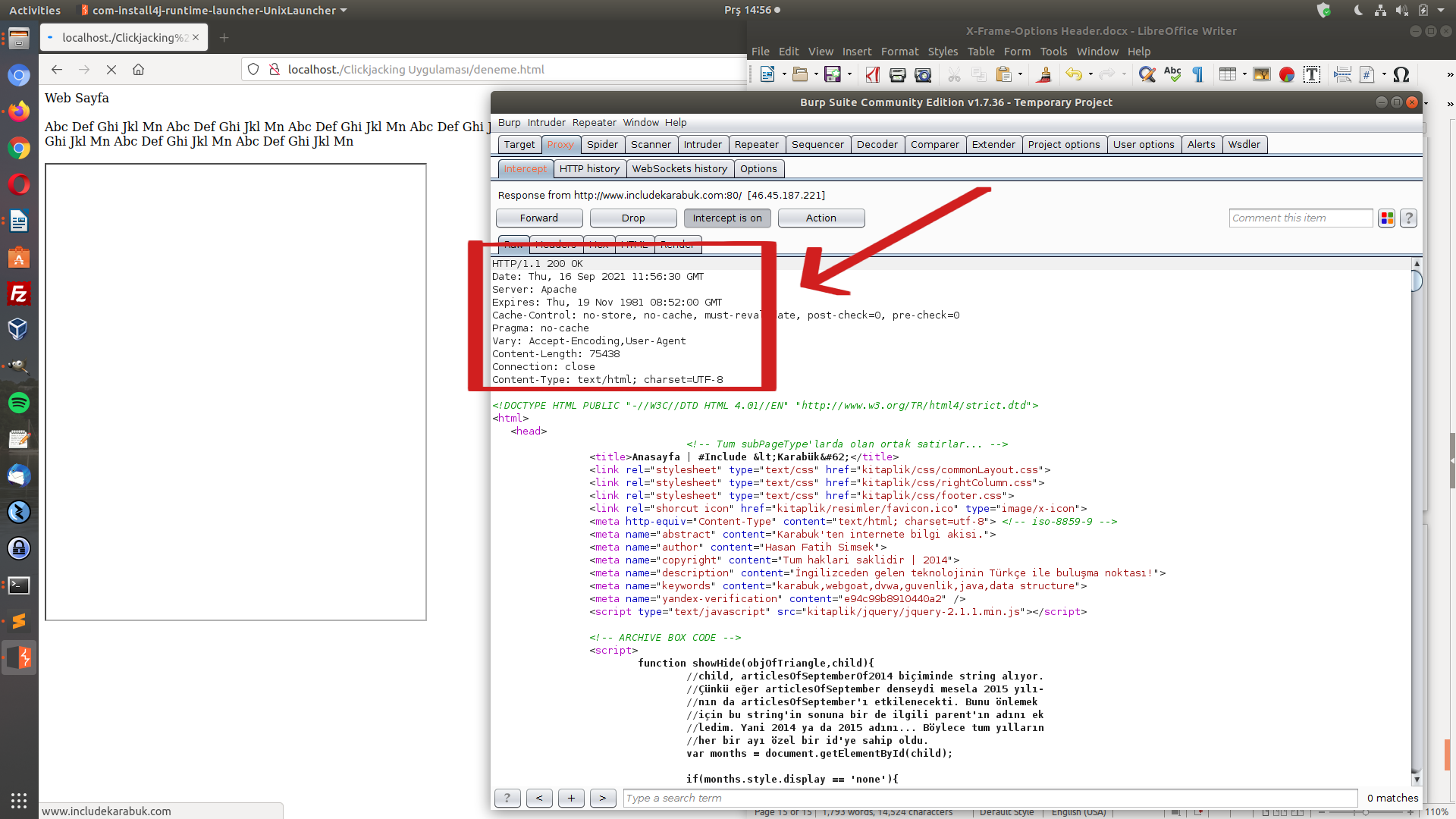Open Insert Table dropdown arrow
1456x819 pixels.
coord(1244,74)
